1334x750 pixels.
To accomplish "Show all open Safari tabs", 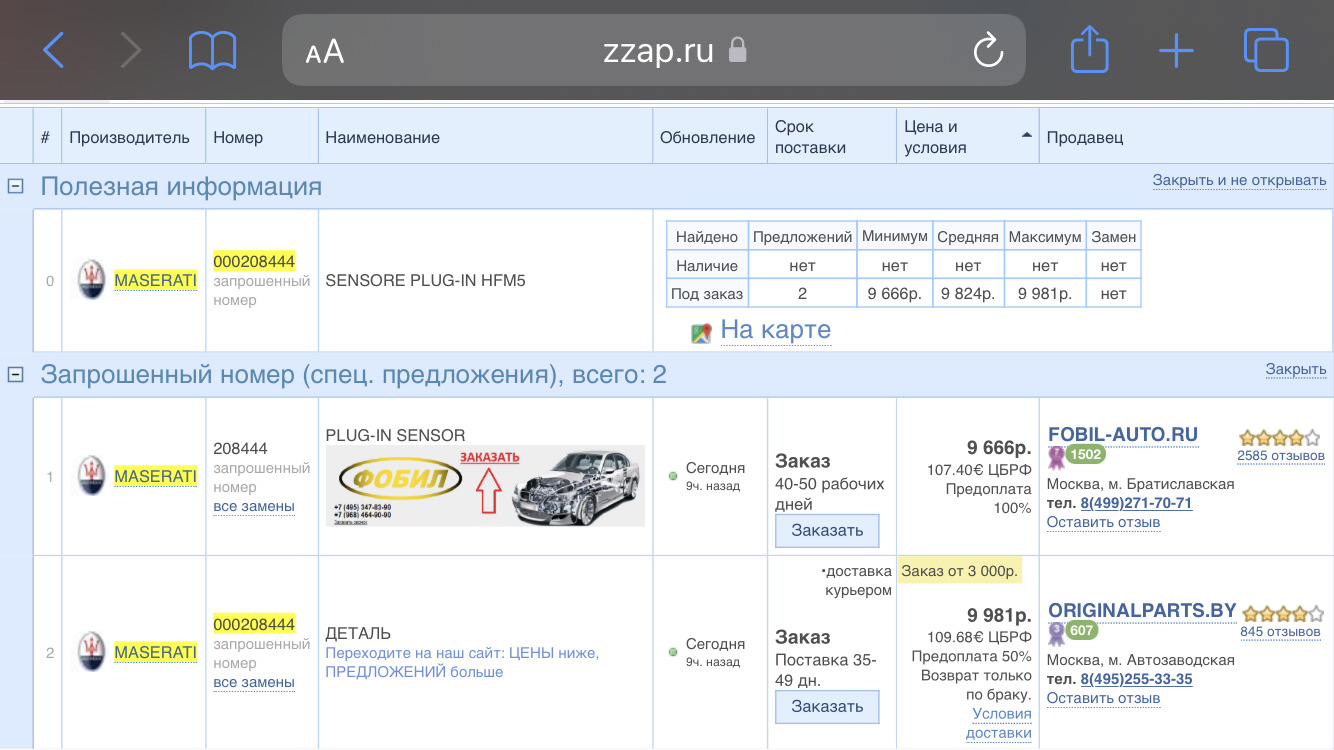I will click(1266, 49).
